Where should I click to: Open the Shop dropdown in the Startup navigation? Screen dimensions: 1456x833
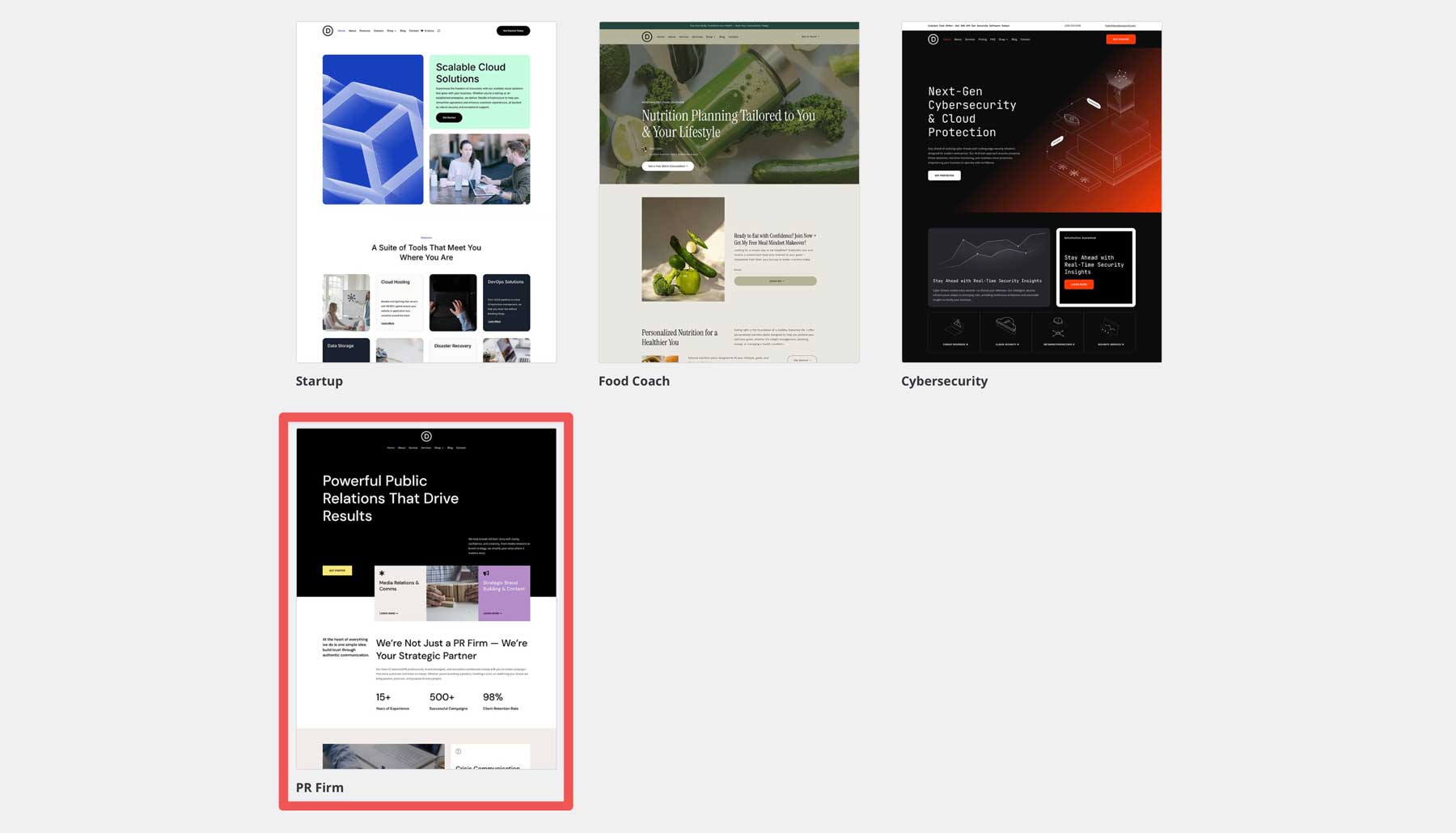click(391, 31)
